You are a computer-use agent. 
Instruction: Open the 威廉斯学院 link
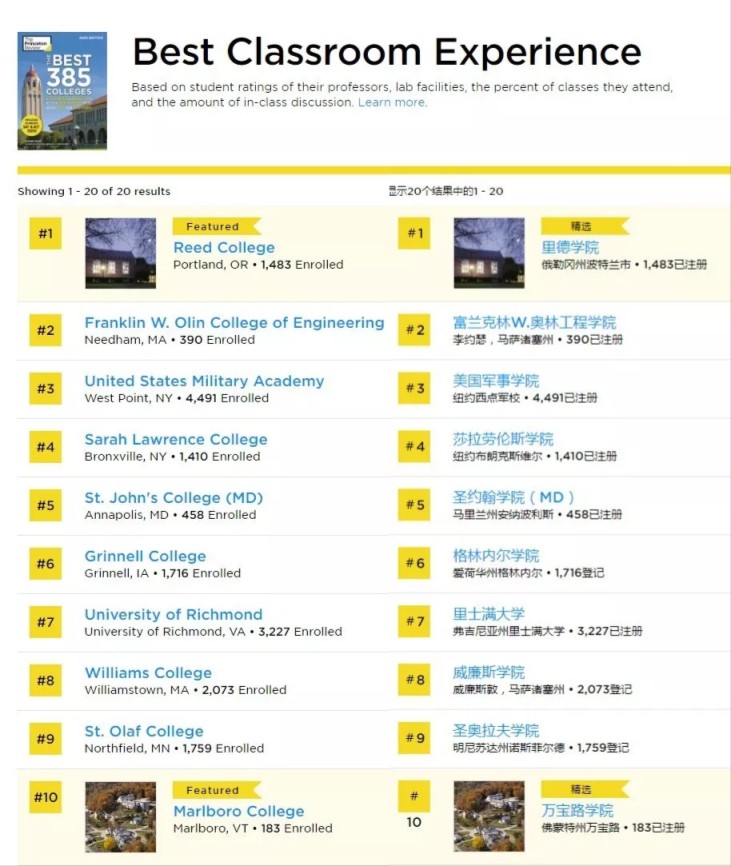tap(489, 672)
